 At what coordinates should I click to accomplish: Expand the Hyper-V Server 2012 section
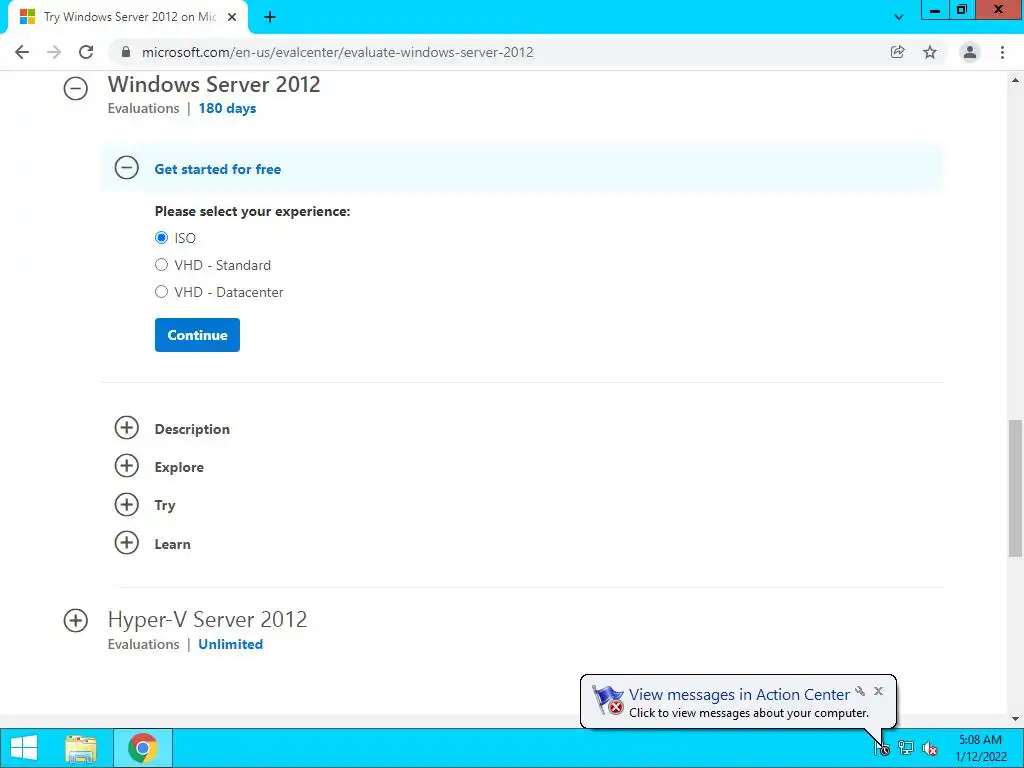tap(76, 620)
